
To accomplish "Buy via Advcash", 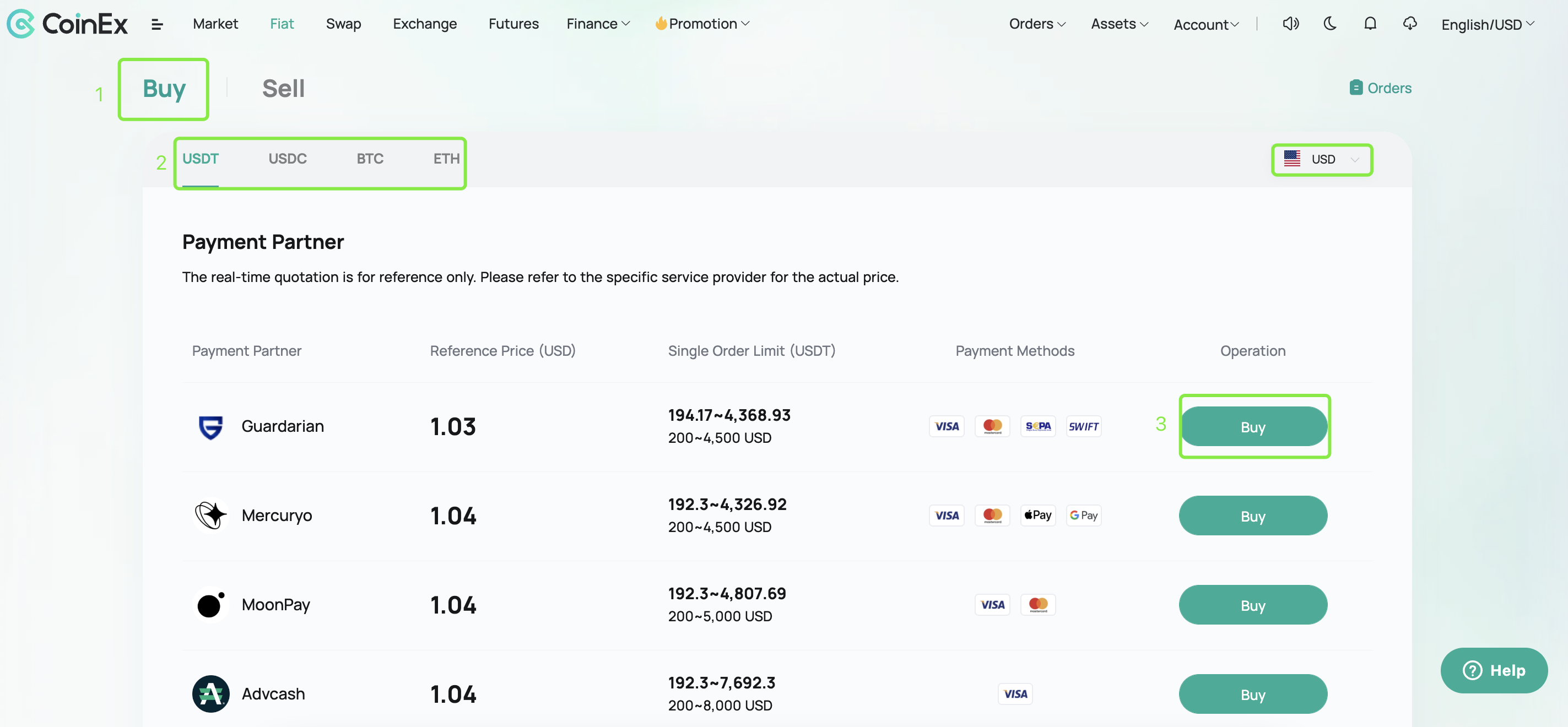I will 1253,693.
